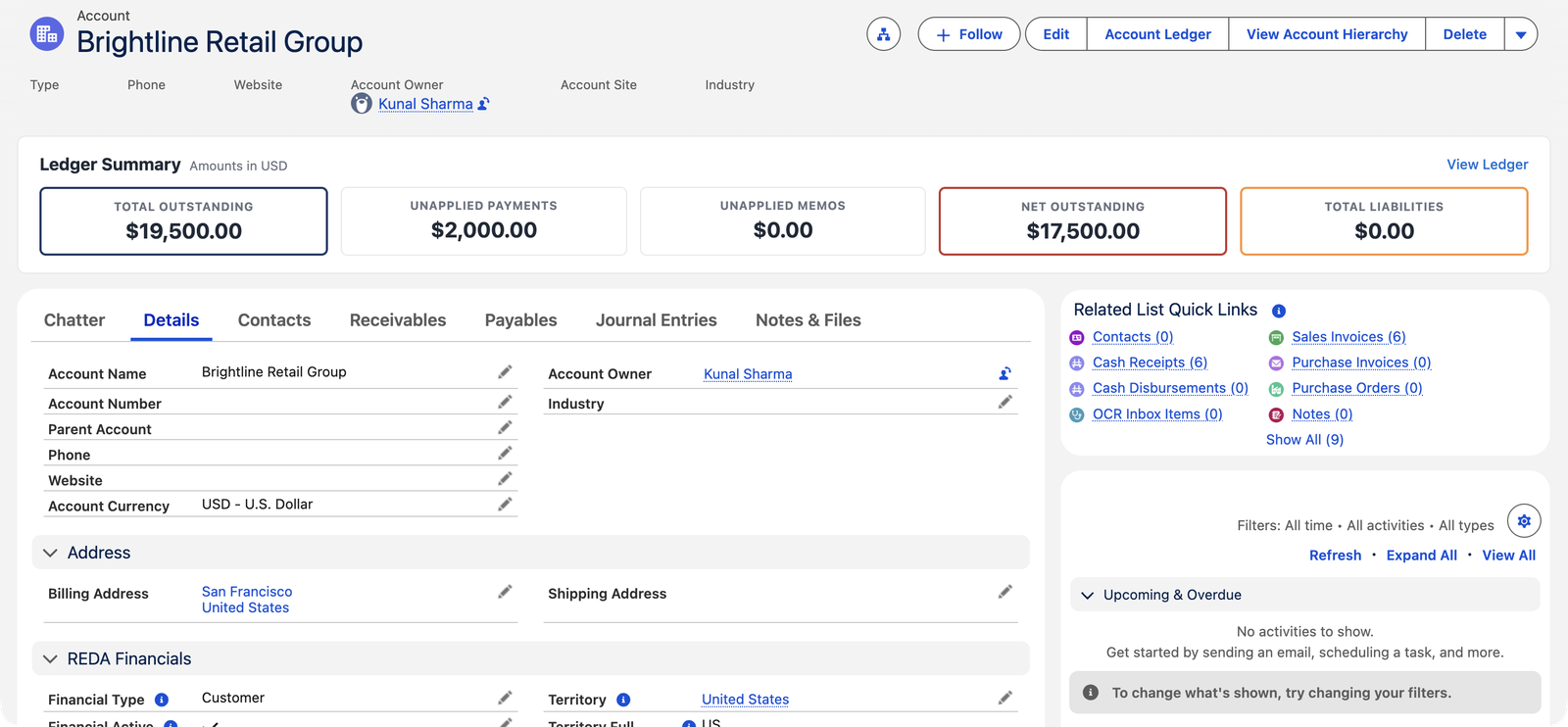Click change owner icon in page header
The image size is (1568, 727).
pyautogui.click(x=483, y=104)
